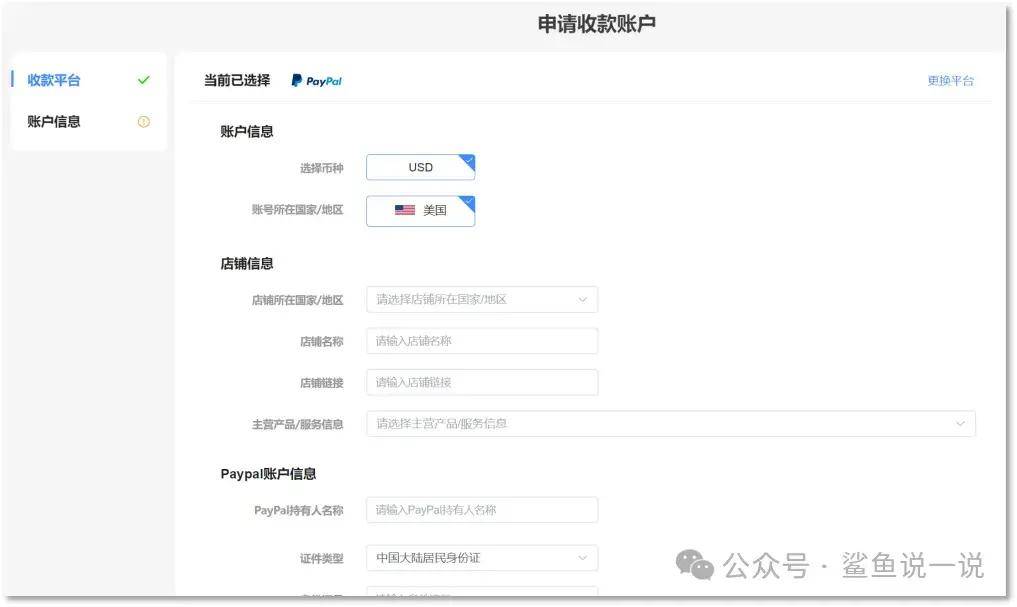Expand 主营产品/服务信息 dropdown
Image resolution: width=1017 pixels, height=607 pixels.
click(670, 424)
